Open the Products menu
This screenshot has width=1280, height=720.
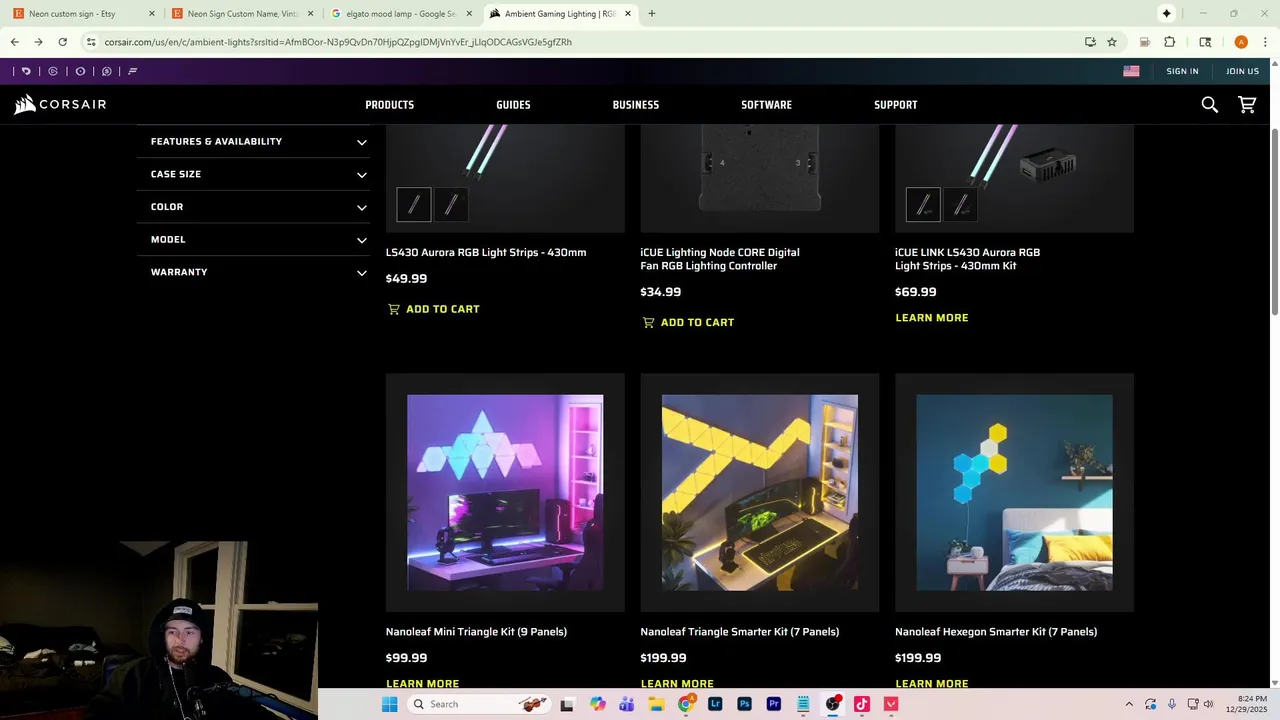(389, 105)
